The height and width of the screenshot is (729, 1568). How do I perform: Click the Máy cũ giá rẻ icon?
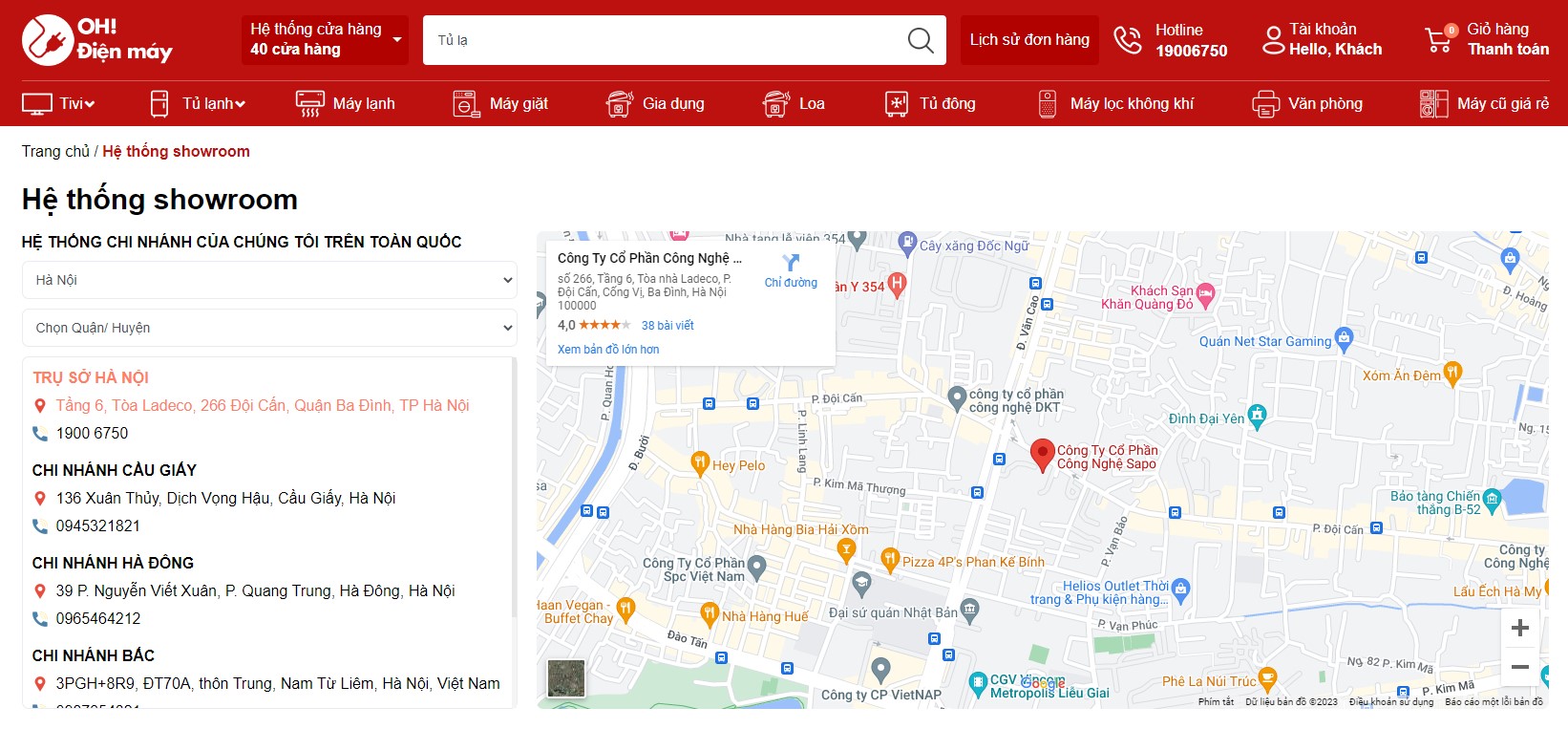[1434, 103]
